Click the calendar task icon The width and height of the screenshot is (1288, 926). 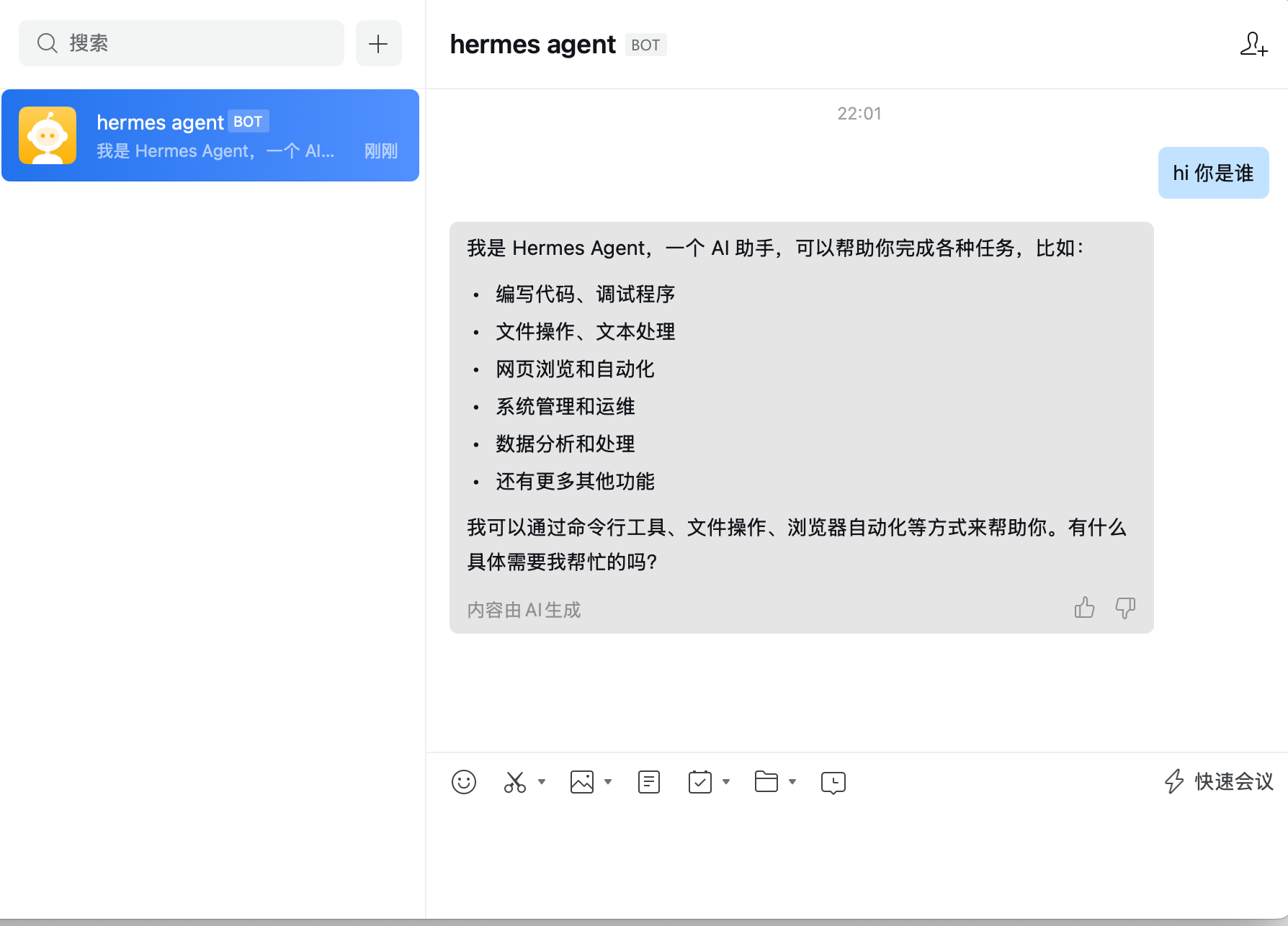pos(699,782)
